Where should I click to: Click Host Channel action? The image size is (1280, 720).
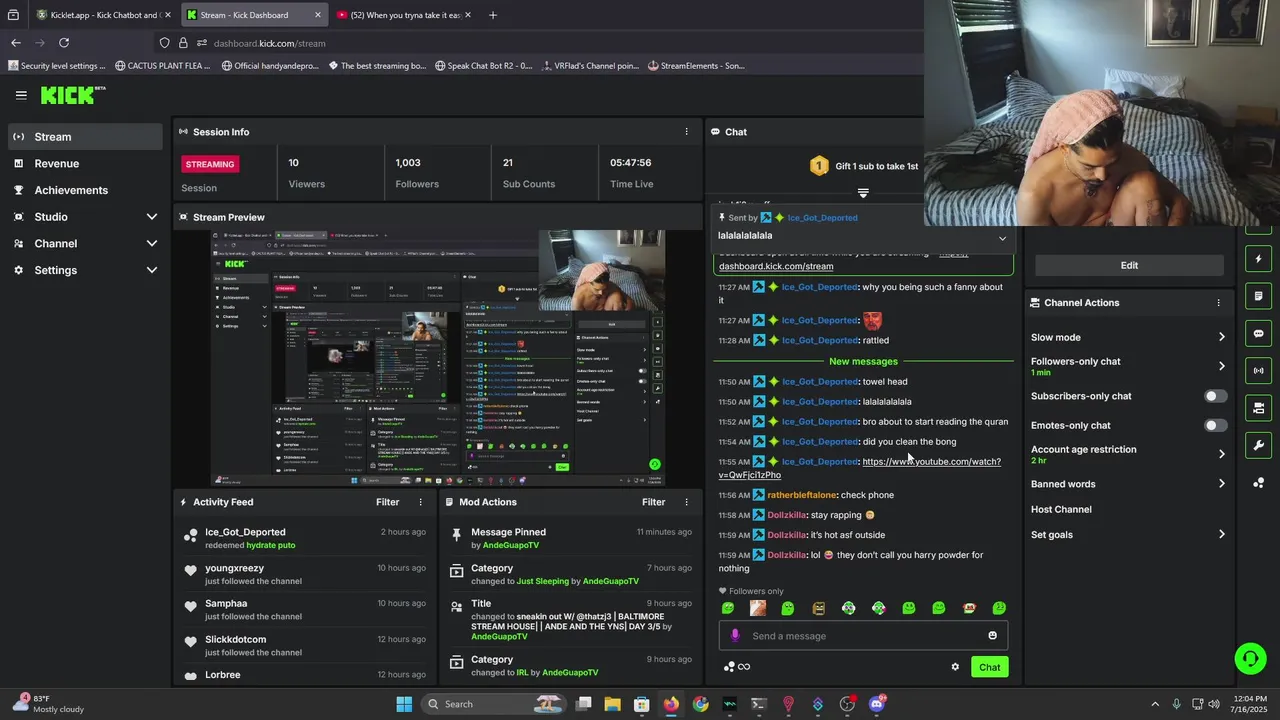[1061, 510]
